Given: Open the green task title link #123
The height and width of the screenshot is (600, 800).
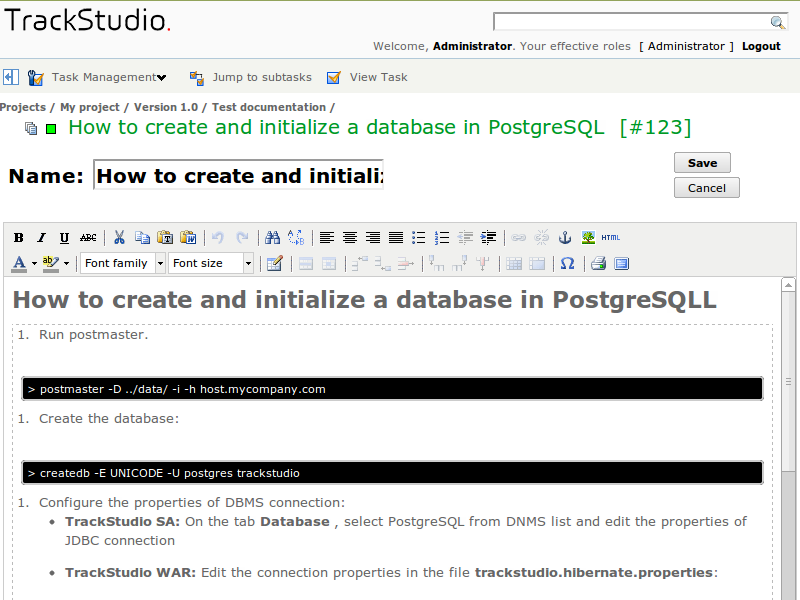Looking at the screenshot, I should [380, 128].
